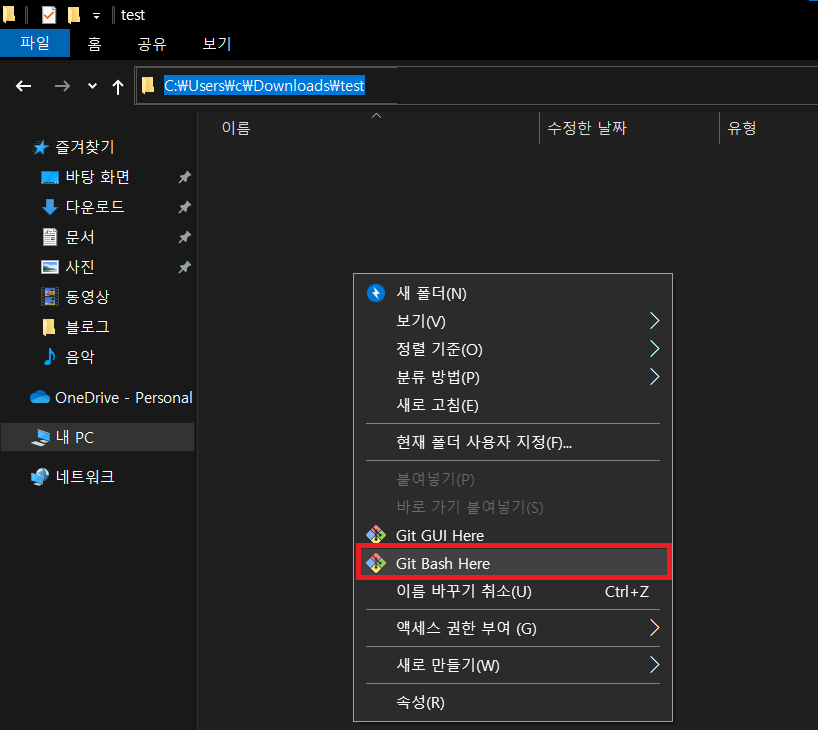Click the 동영상 film icon
The image size is (818, 730).
50,297
